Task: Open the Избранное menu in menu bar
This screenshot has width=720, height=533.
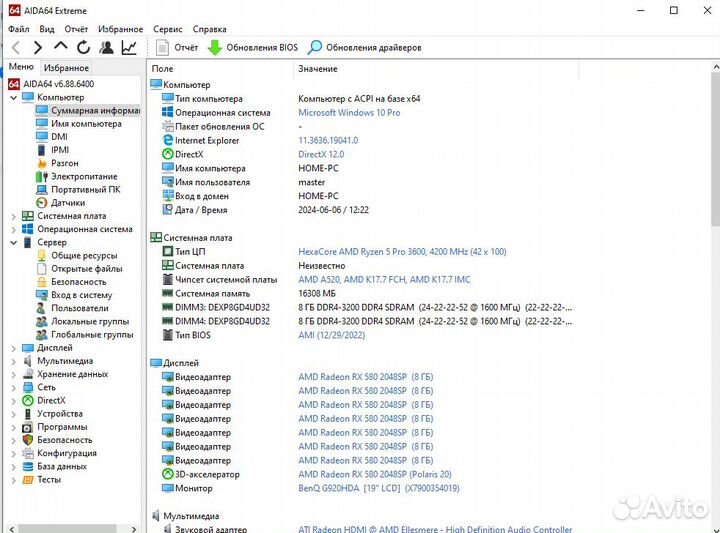Action: click(120, 29)
